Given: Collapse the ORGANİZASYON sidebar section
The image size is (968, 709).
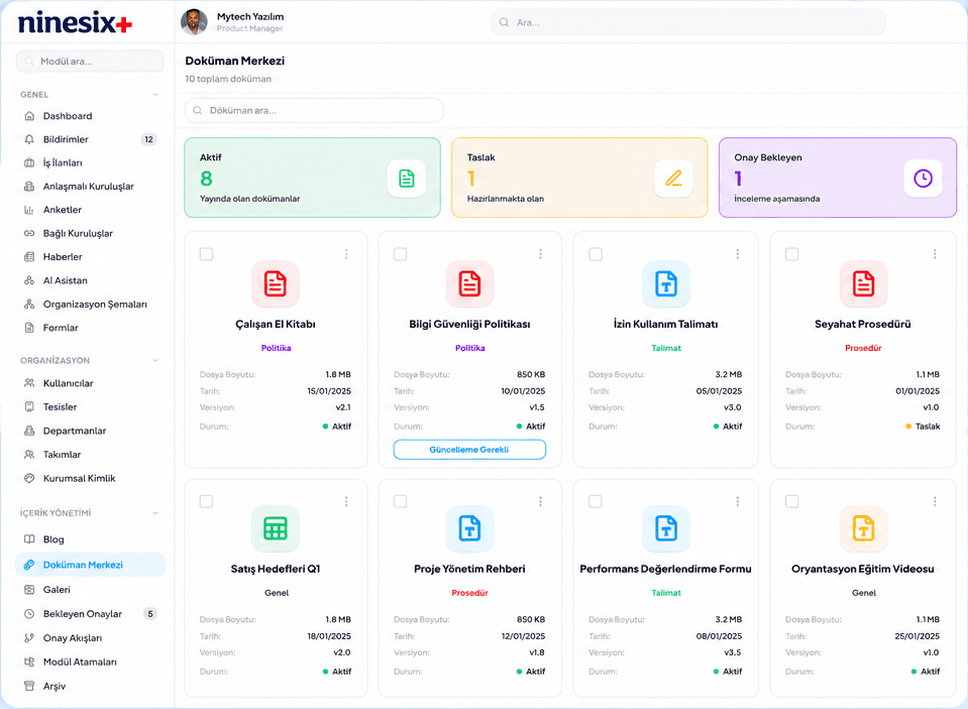Looking at the screenshot, I should [155, 360].
